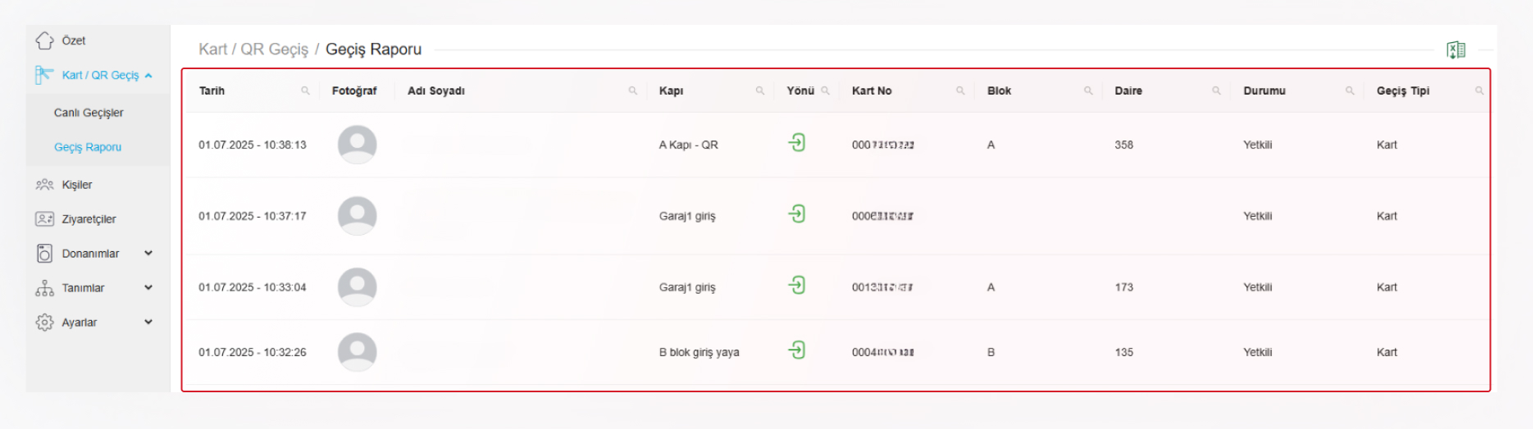
Task: Click the Ziyaretçiler visitor card icon
Action: pyautogui.click(x=44, y=219)
